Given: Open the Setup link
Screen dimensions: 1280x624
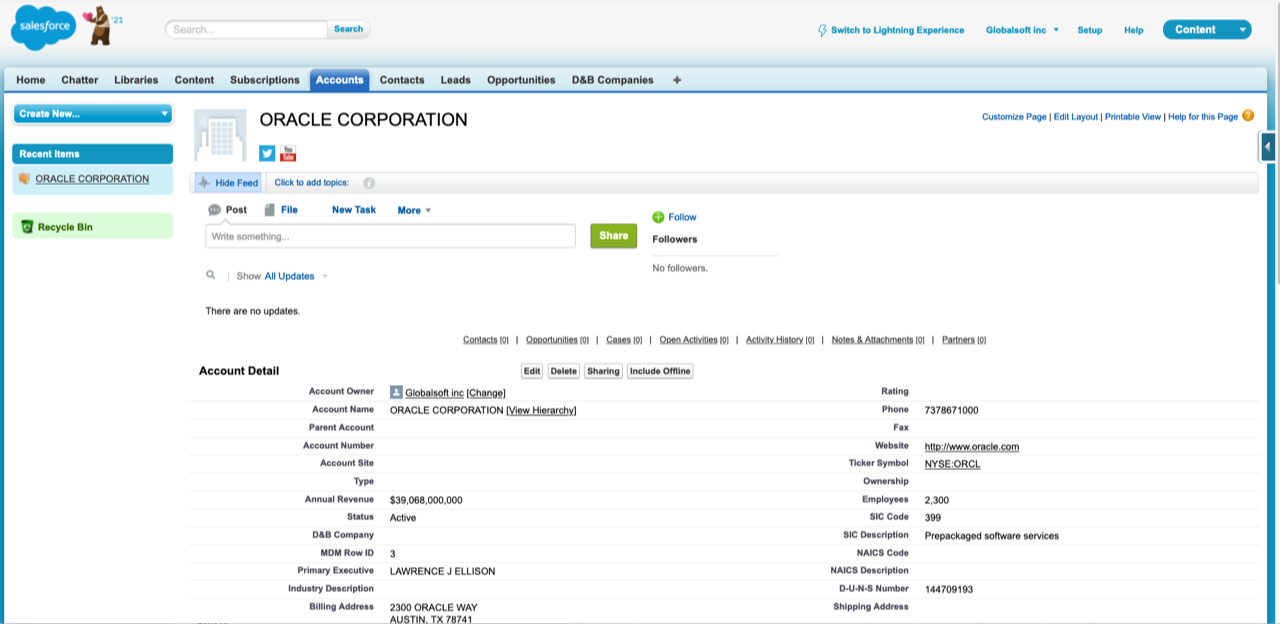Looking at the screenshot, I should [x=1090, y=30].
